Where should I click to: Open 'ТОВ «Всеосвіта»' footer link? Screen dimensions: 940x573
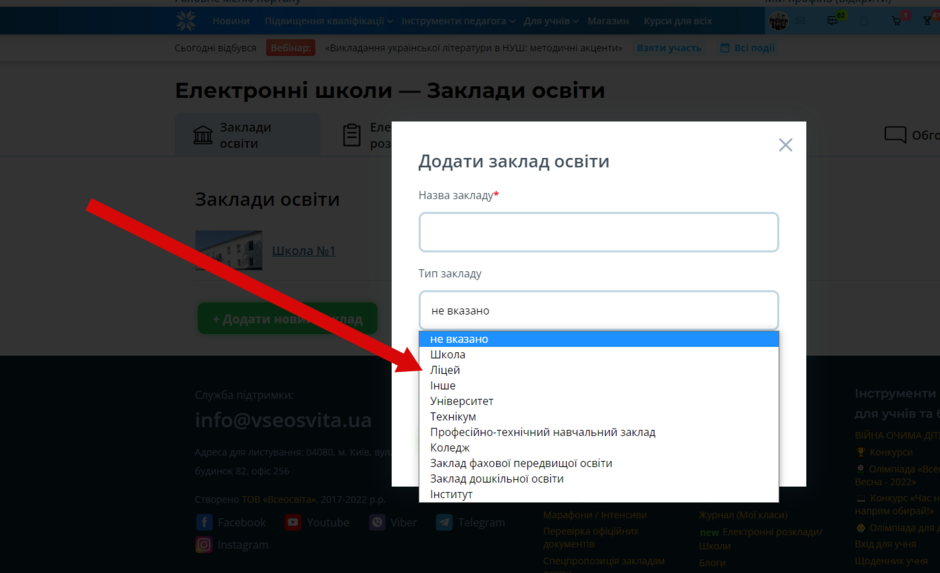pyautogui.click(x=279, y=499)
